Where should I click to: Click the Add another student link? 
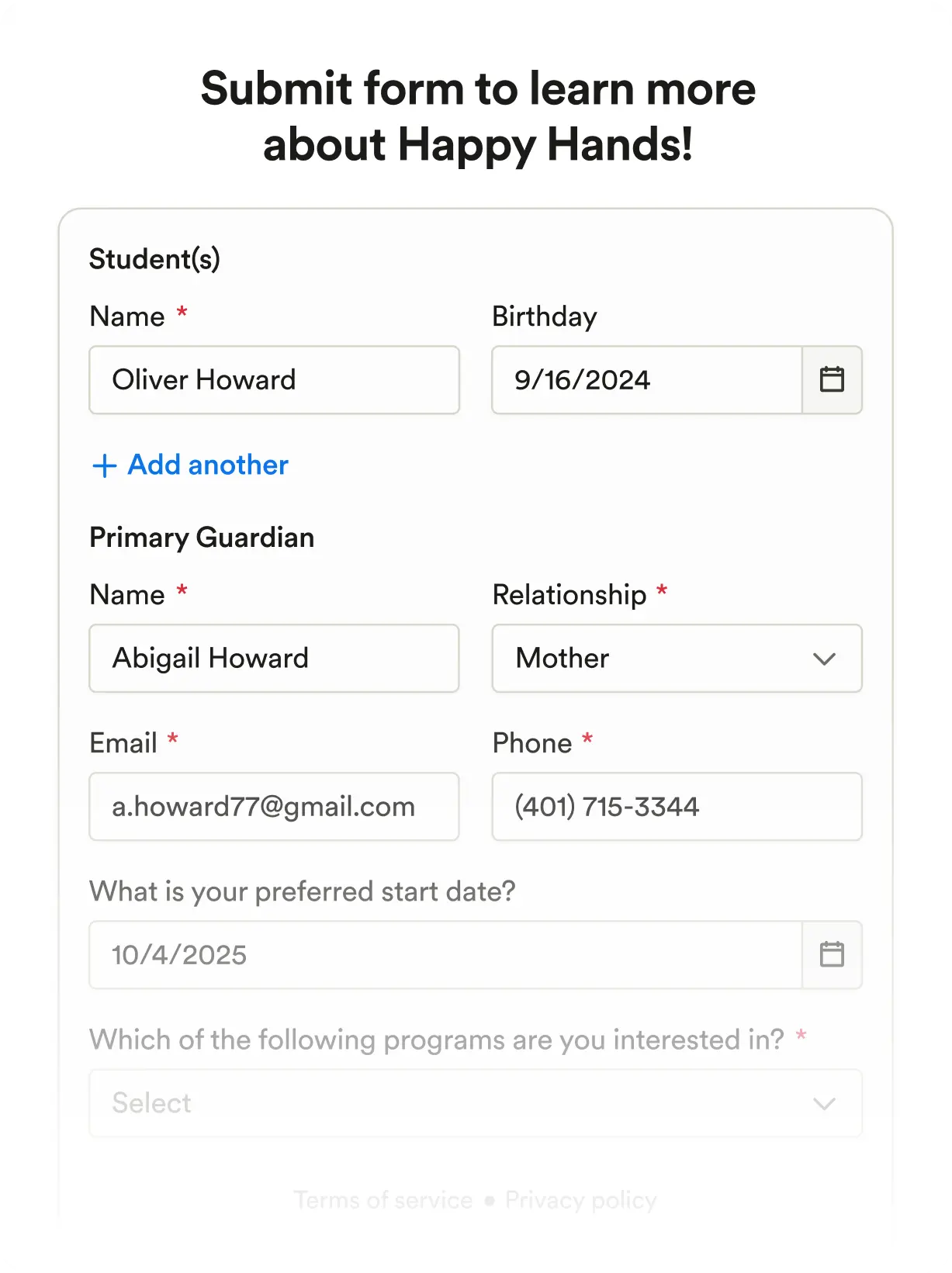point(208,465)
